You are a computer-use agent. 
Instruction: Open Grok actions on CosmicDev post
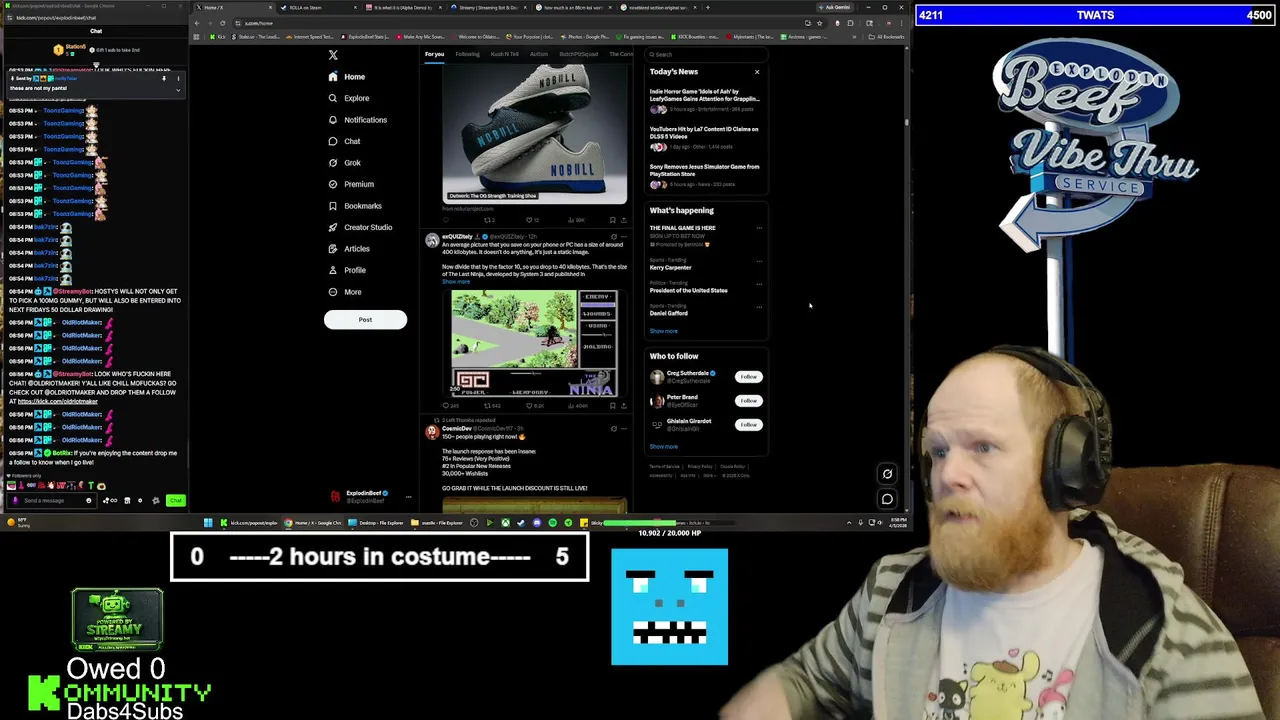(x=613, y=429)
